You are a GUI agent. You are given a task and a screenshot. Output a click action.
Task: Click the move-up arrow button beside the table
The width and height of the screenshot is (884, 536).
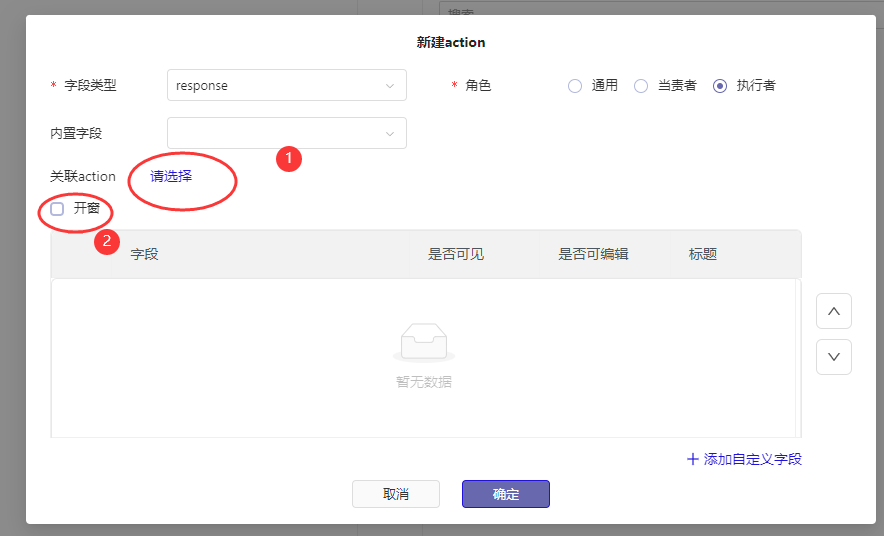(x=833, y=311)
